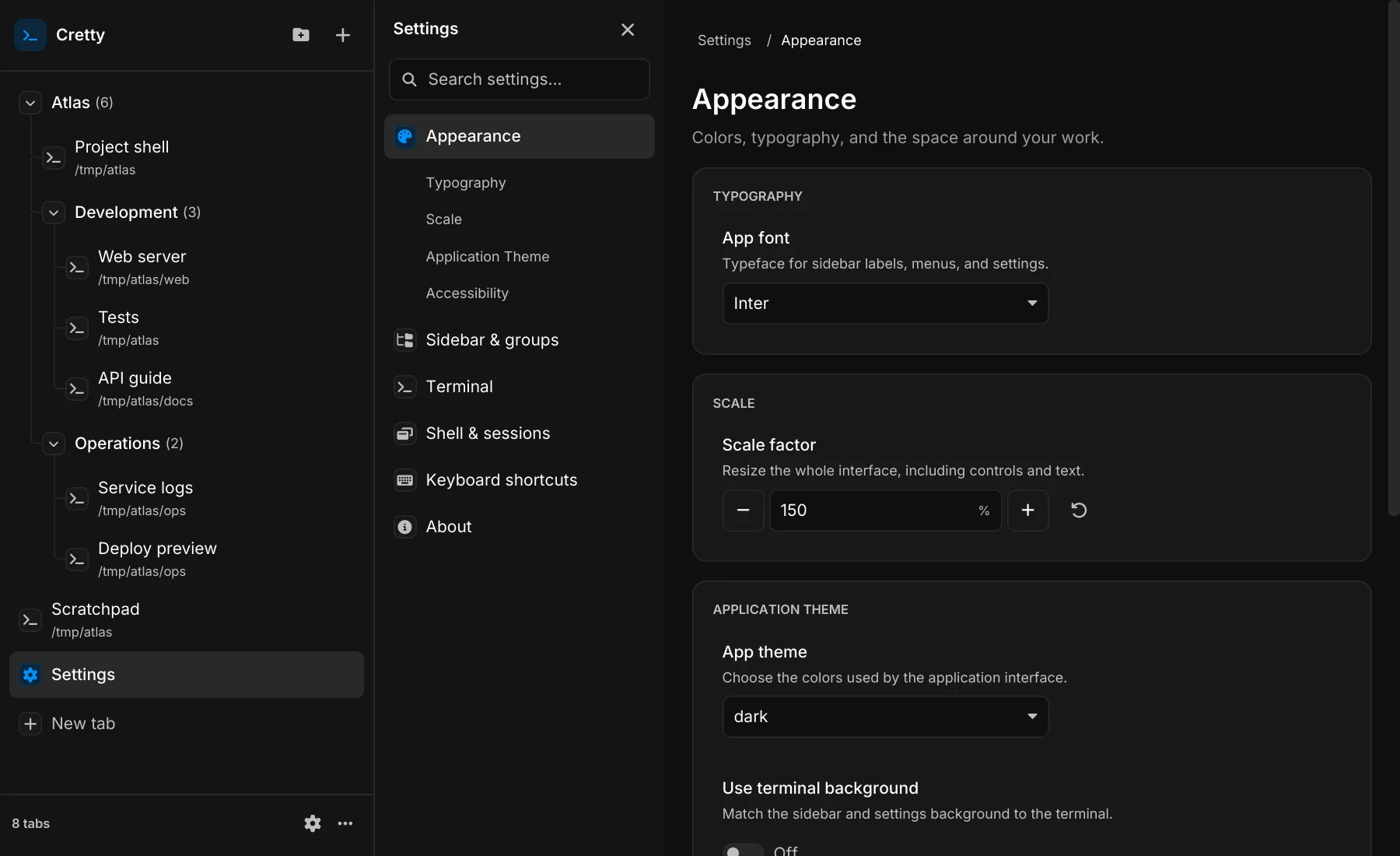
Task: Click the Service logs terminal icon
Action: 77,499
